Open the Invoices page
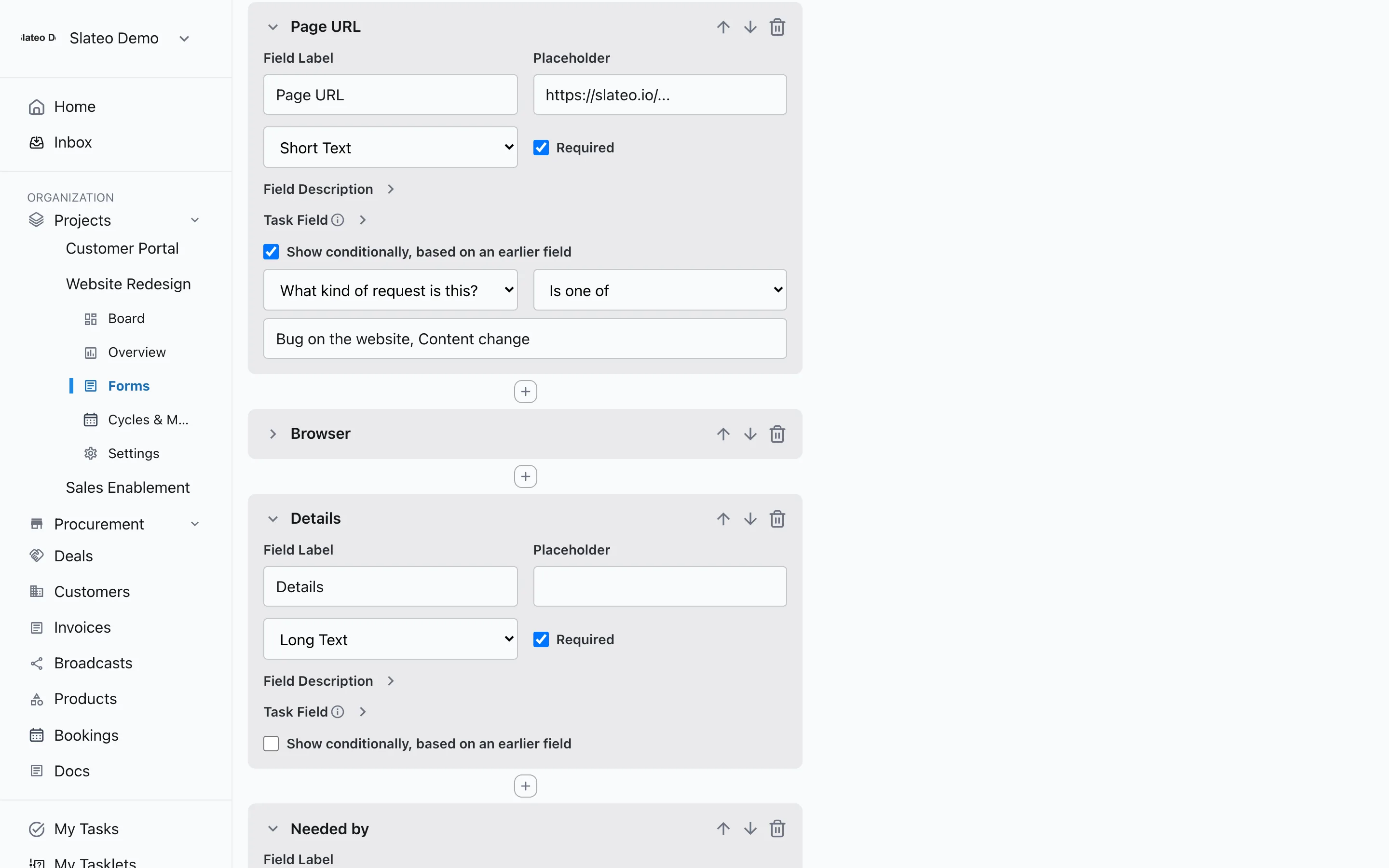Image resolution: width=1389 pixels, height=868 pixels. pyautogui.click(x=82, y=627)
